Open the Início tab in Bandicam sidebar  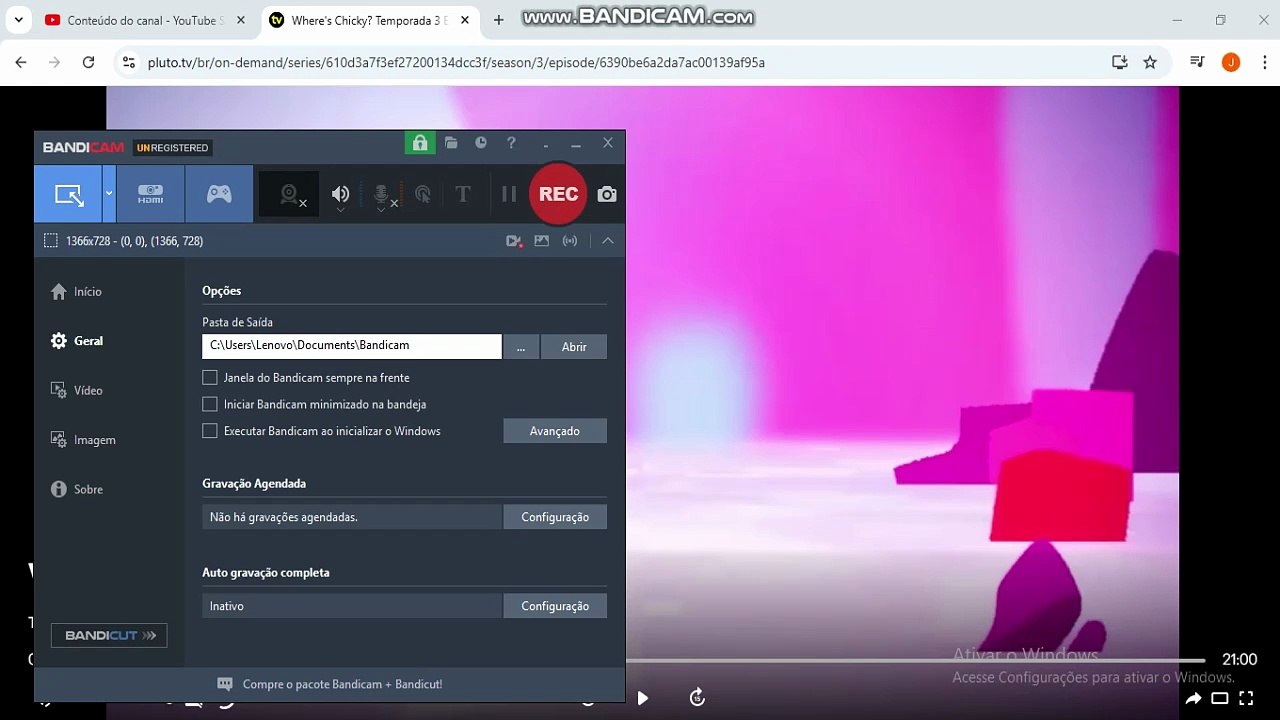(76, 292)
